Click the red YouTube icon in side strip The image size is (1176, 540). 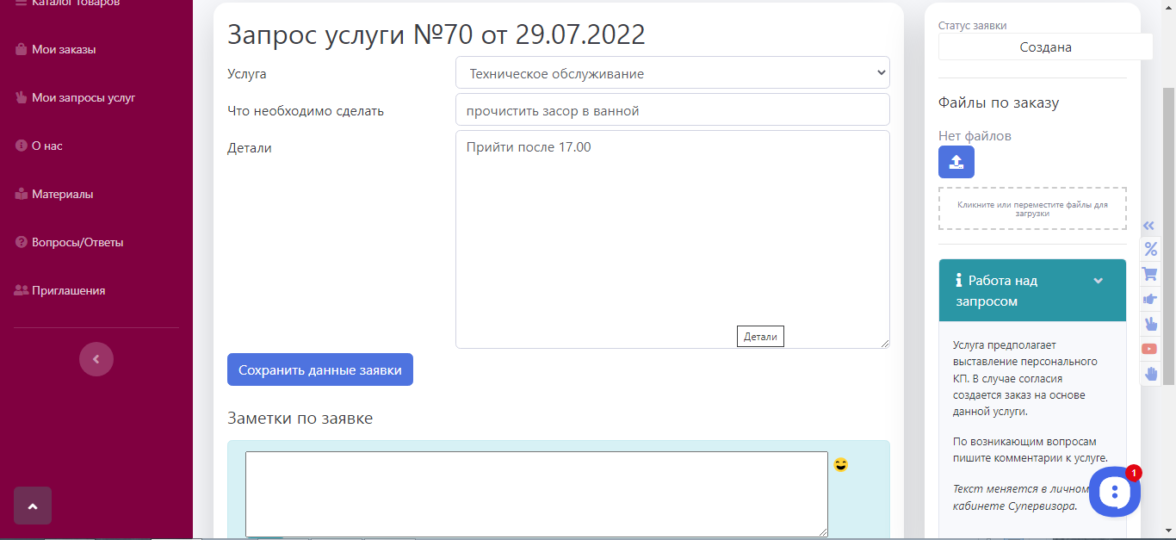click(1150, 349)
